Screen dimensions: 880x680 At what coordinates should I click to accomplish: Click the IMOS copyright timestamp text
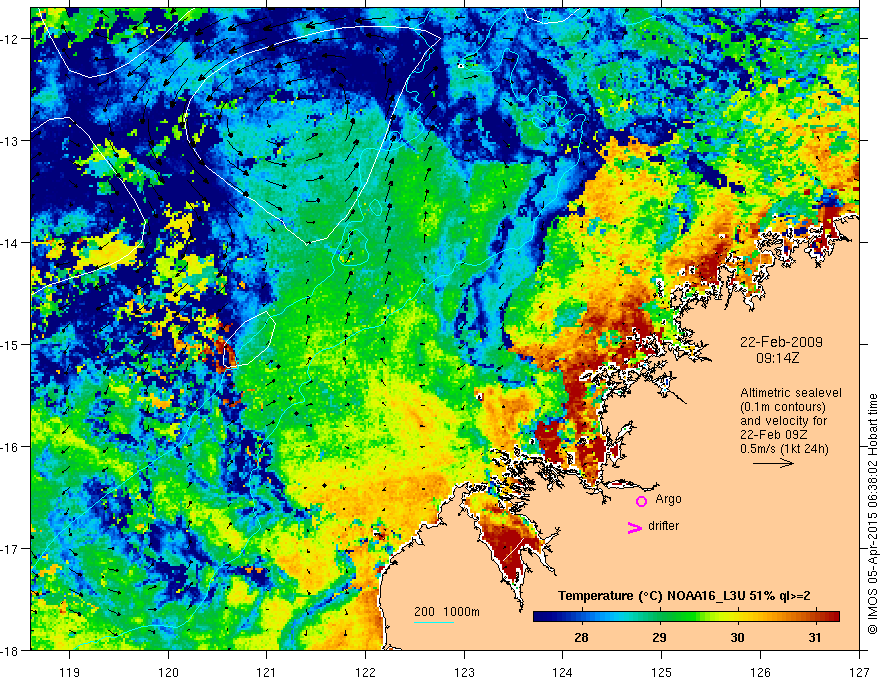tap(872, 513)
